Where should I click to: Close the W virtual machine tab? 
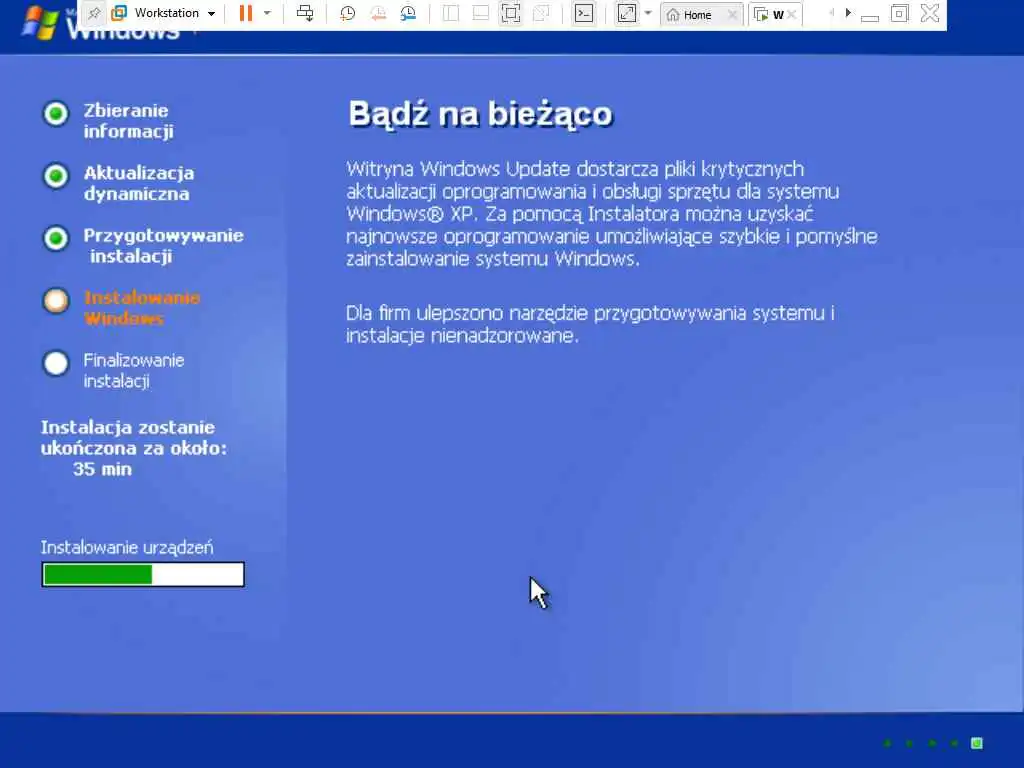click(x=792, y=14)
